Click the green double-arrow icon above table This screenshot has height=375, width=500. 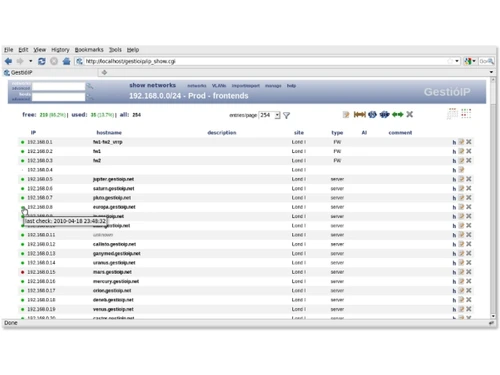(x=397, y=115)
